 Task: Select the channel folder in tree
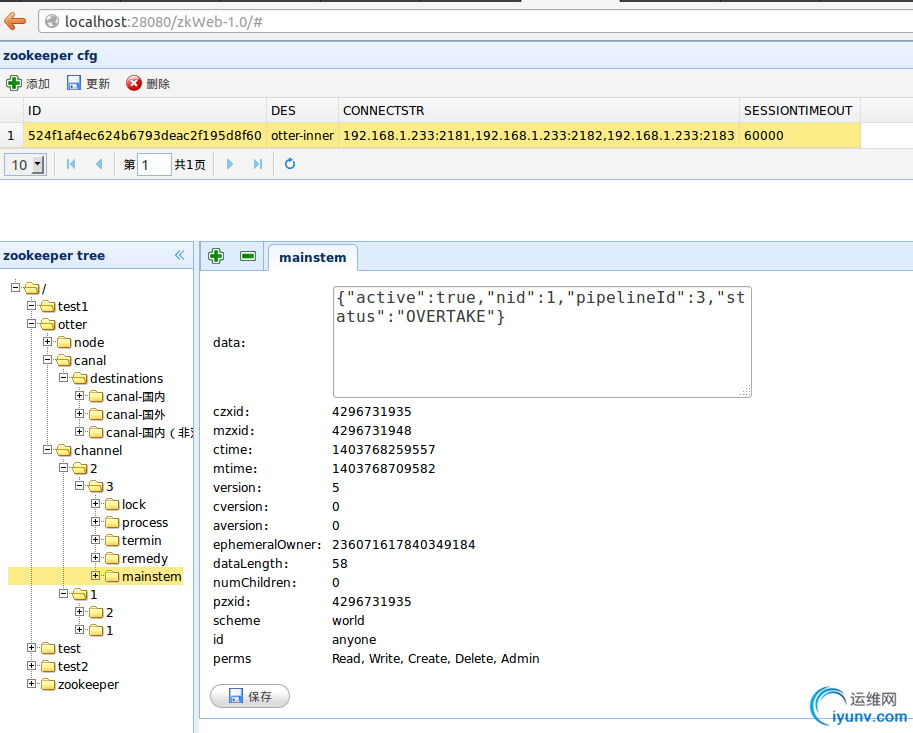coord(98,451)
